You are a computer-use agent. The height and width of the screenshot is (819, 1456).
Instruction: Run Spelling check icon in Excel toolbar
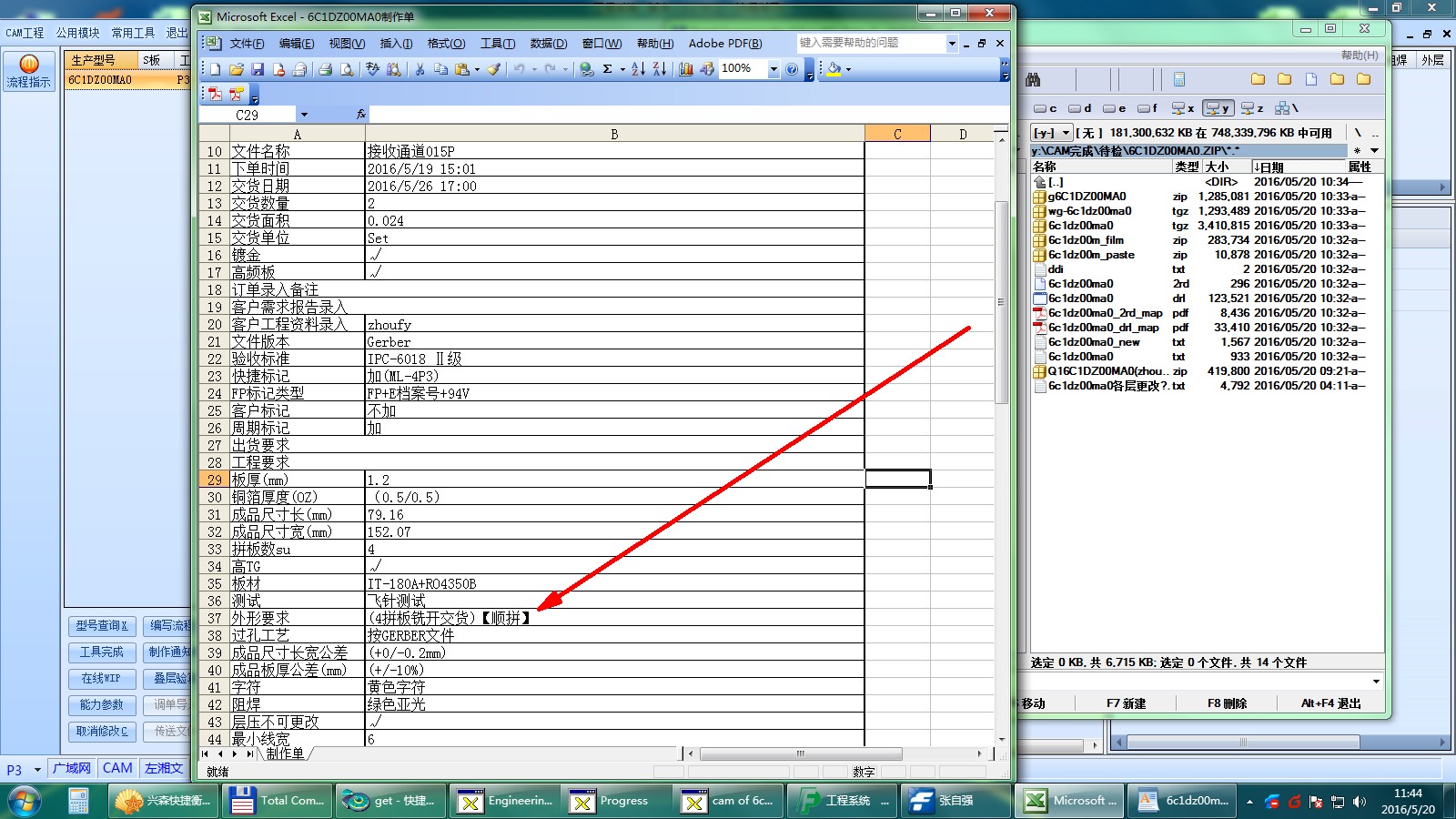(372, 69)
